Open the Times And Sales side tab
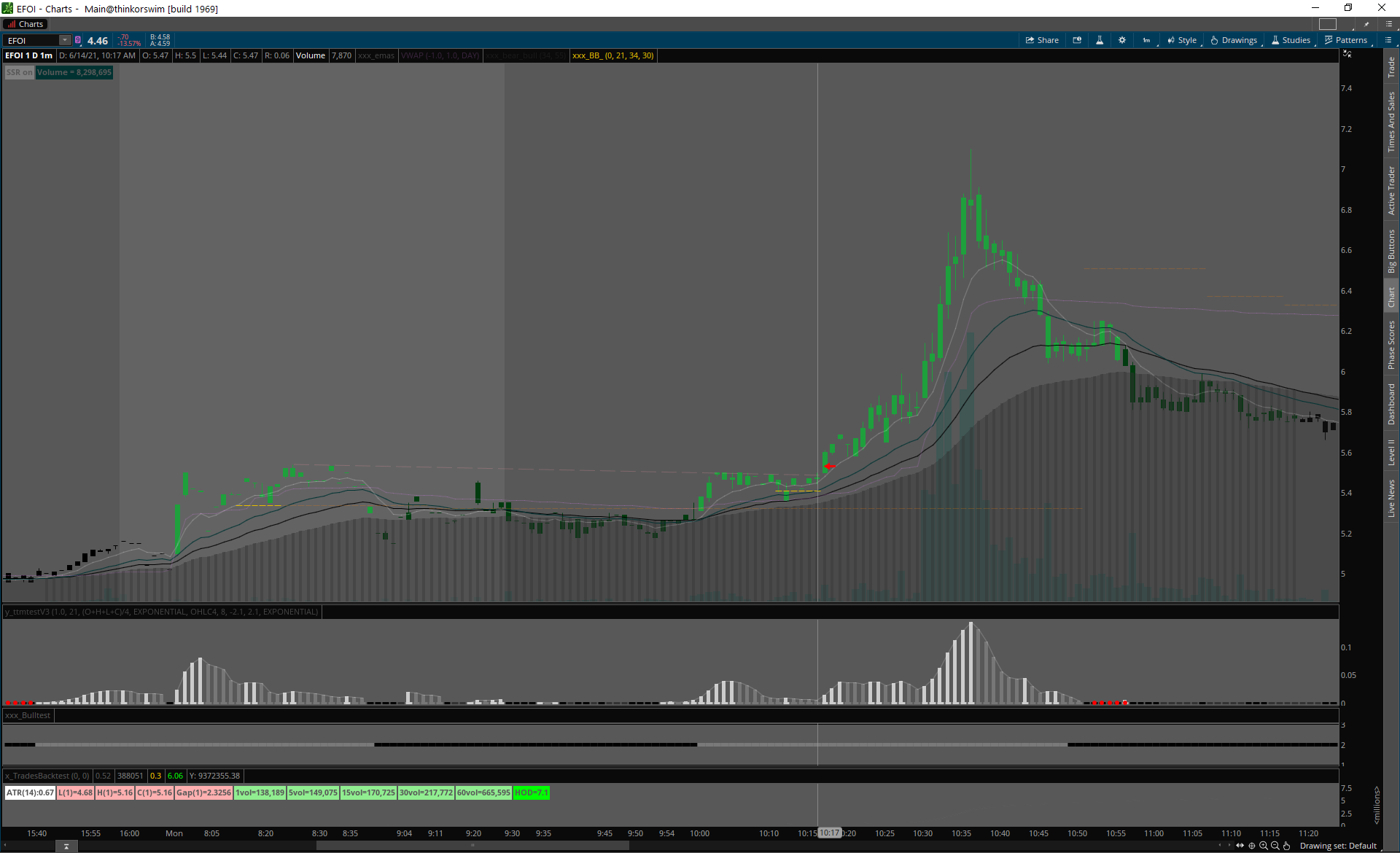 pos(1391,122)
